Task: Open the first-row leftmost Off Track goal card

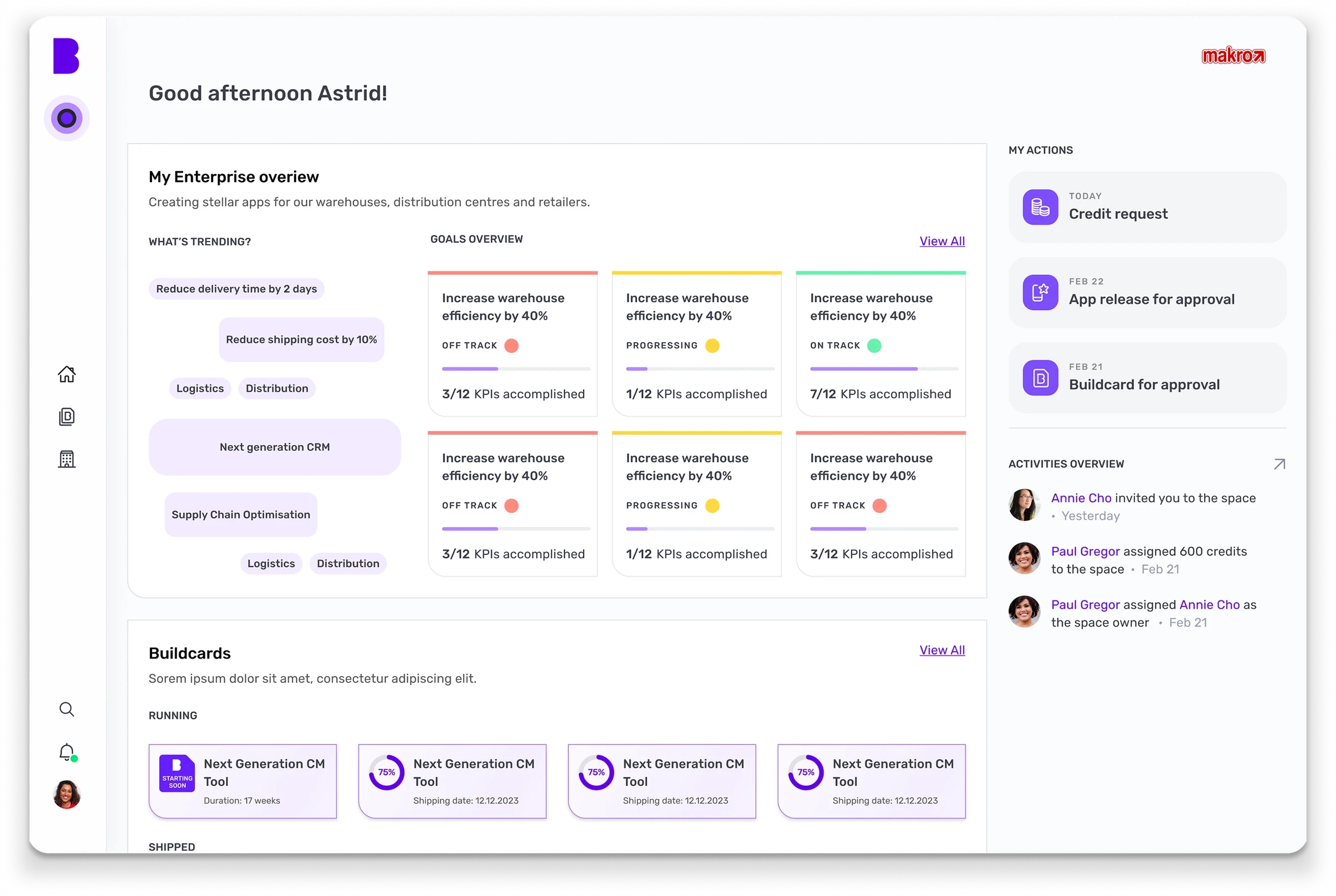Action: click(x=513, y=344)
